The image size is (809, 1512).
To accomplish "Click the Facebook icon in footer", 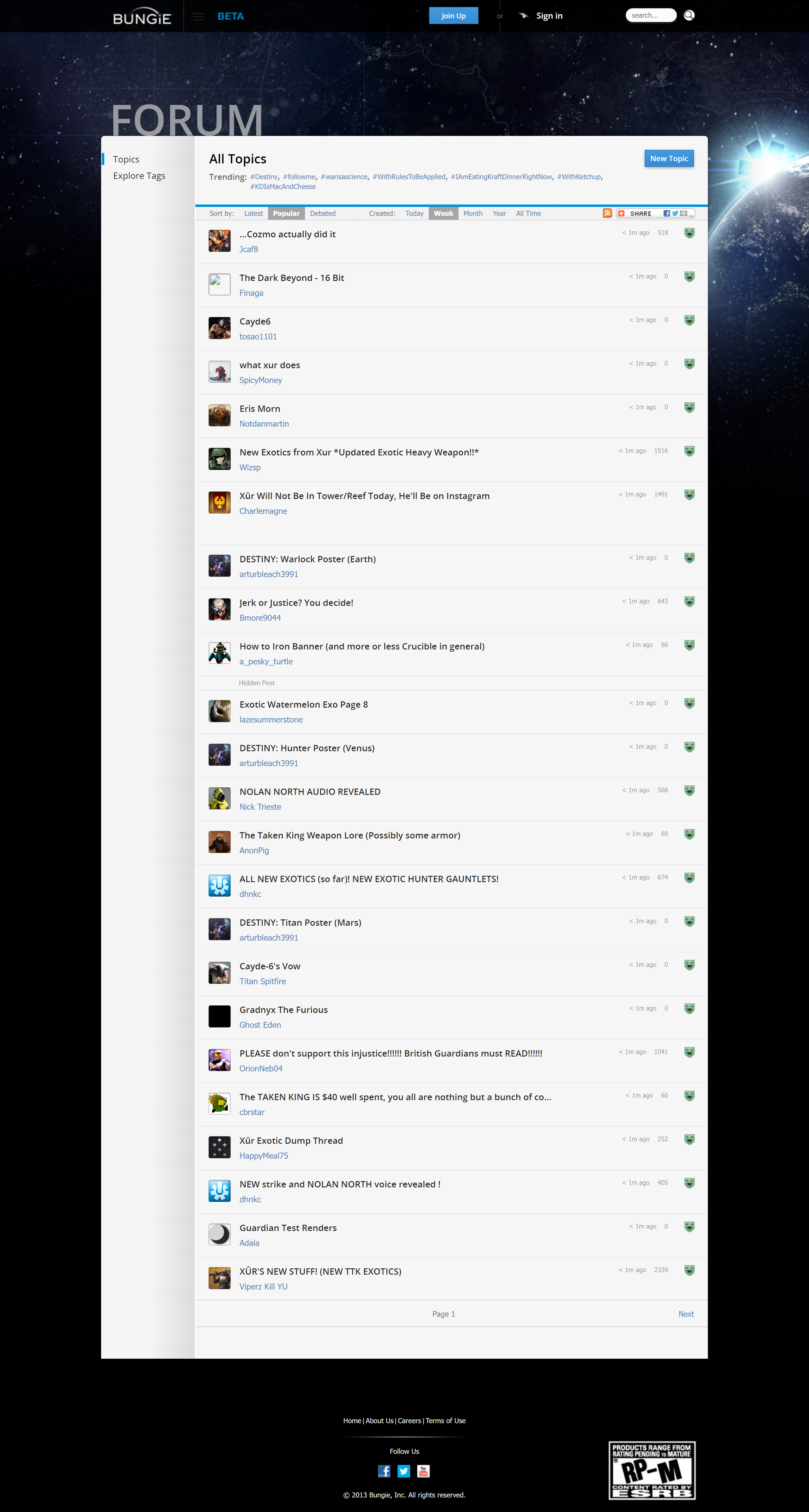I will point(384,1471).
